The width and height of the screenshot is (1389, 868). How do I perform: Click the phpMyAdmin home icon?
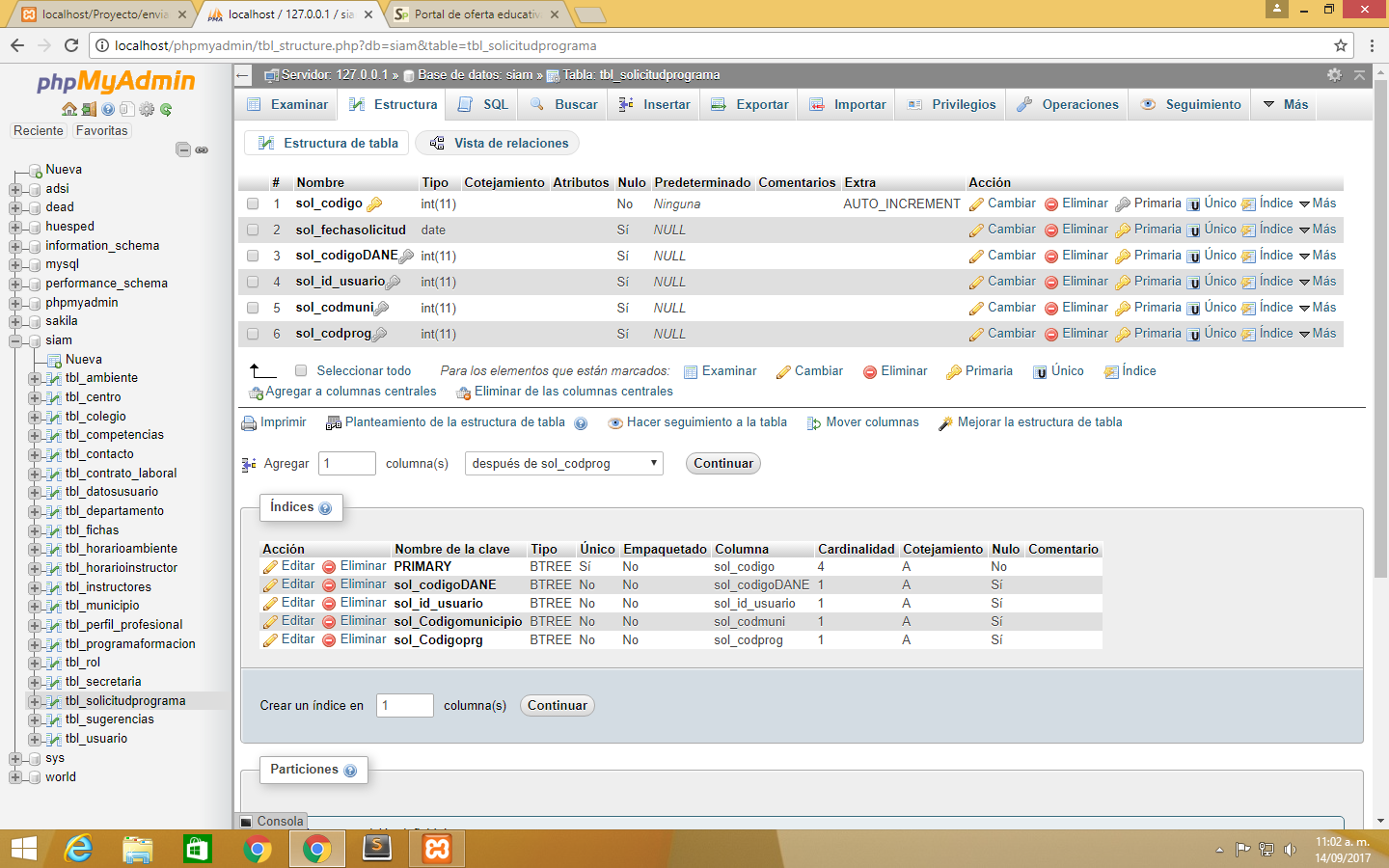[68, 109]
